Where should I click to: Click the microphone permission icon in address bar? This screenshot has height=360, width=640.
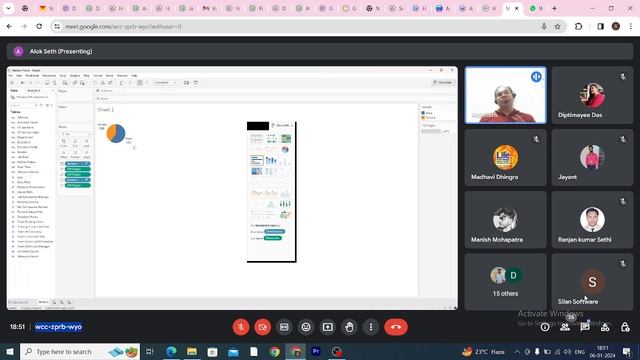click(x=544, y=27)
